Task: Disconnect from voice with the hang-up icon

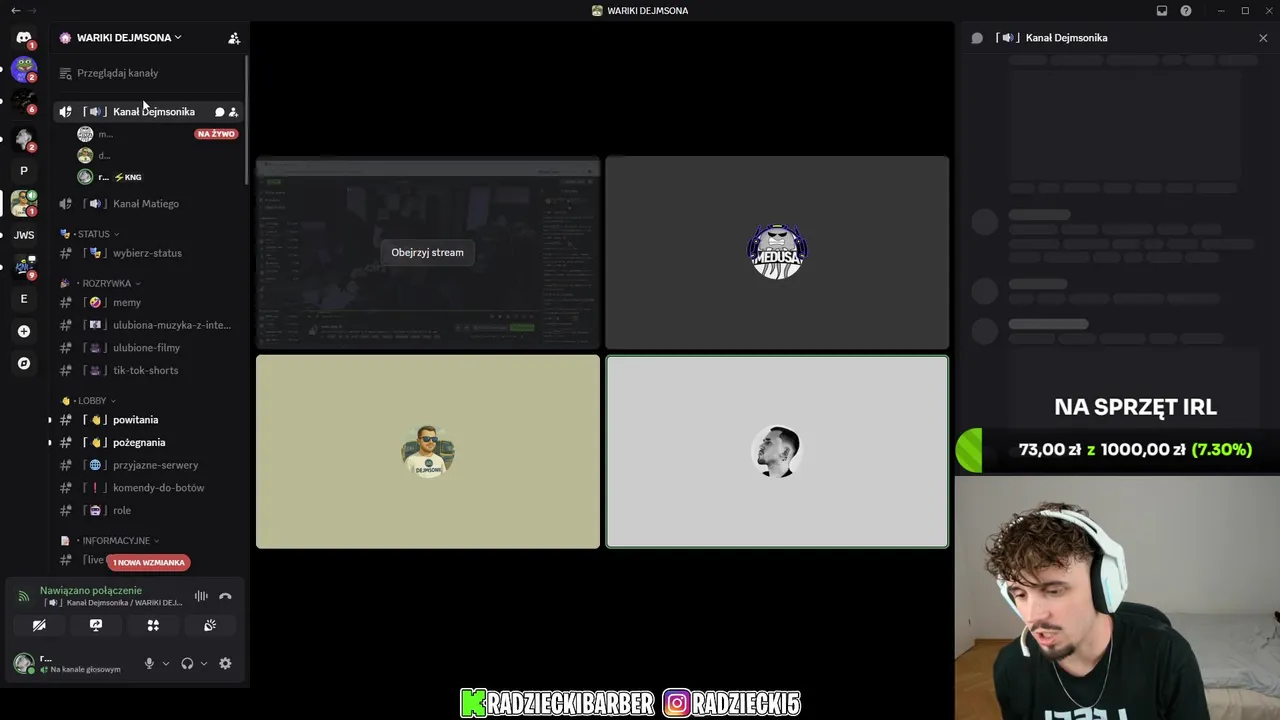Action: [225, 596]
